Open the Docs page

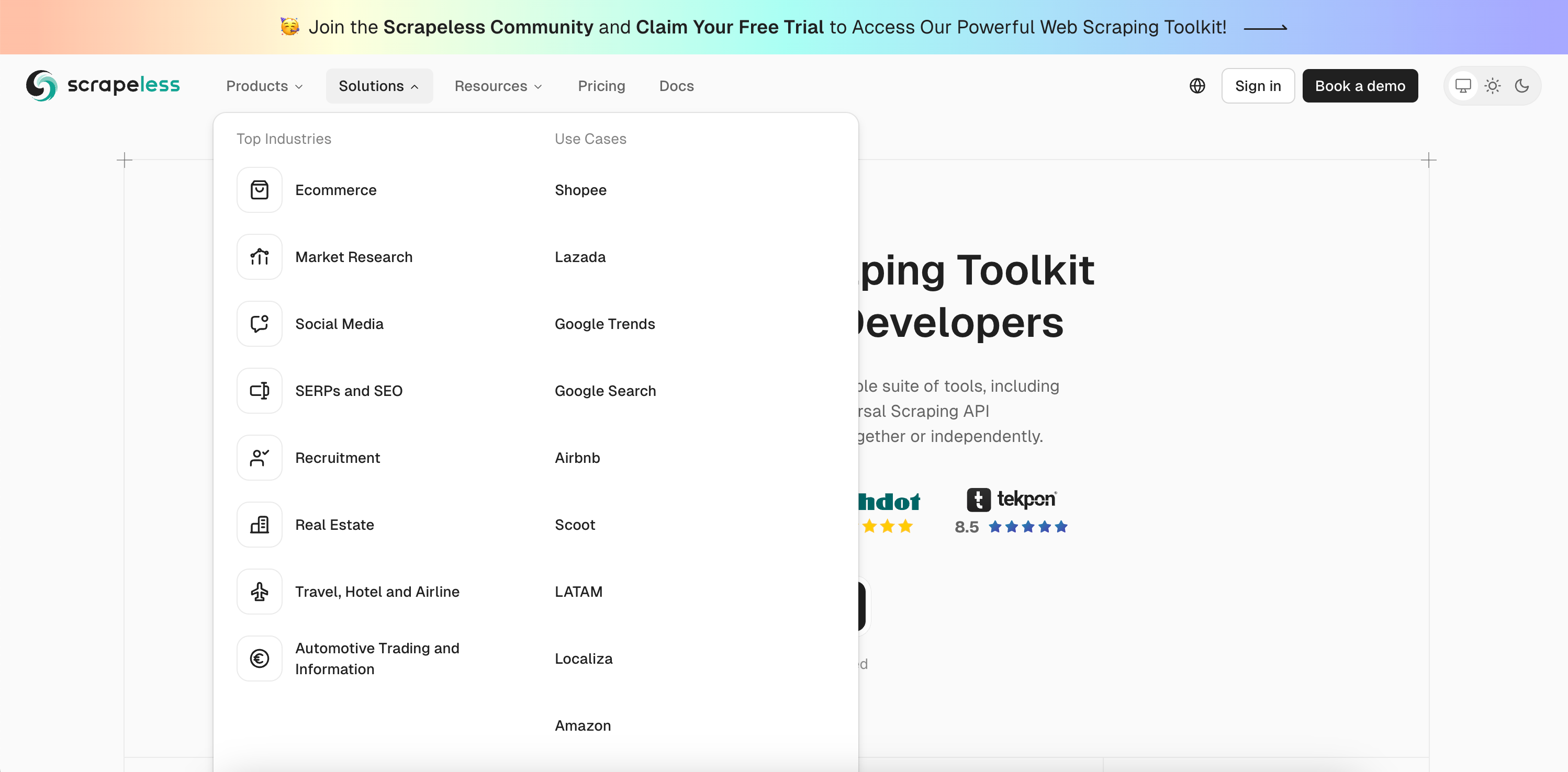click(676, 86)
